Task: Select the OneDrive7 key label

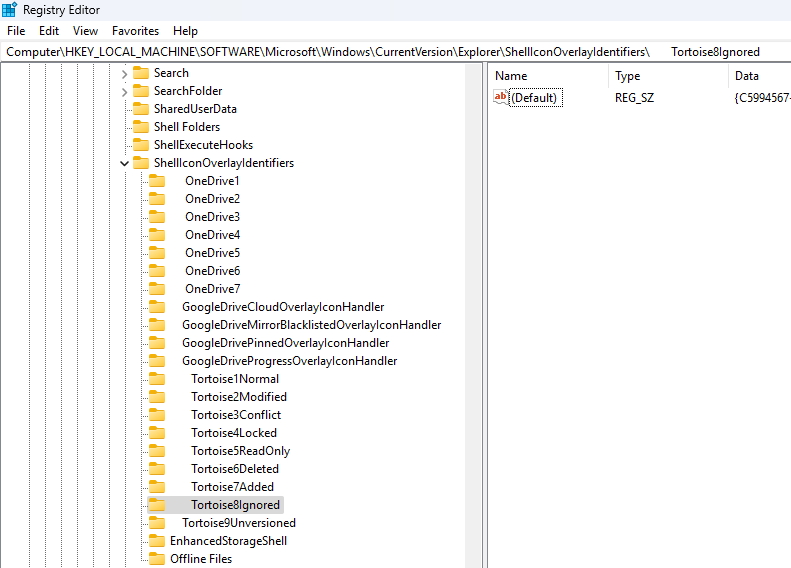Action: [212, 289]
